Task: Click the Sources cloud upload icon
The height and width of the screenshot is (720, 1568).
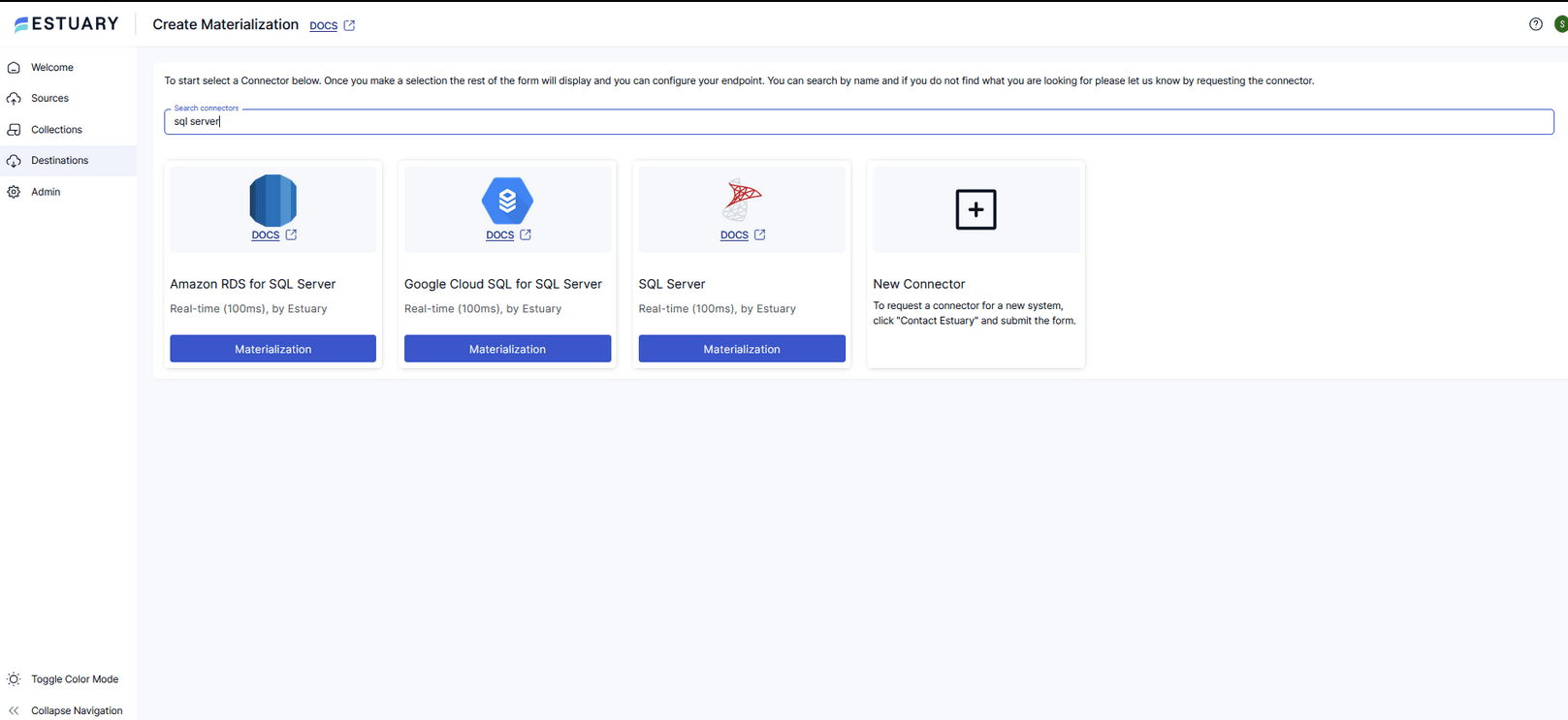Action: point(14,99)
